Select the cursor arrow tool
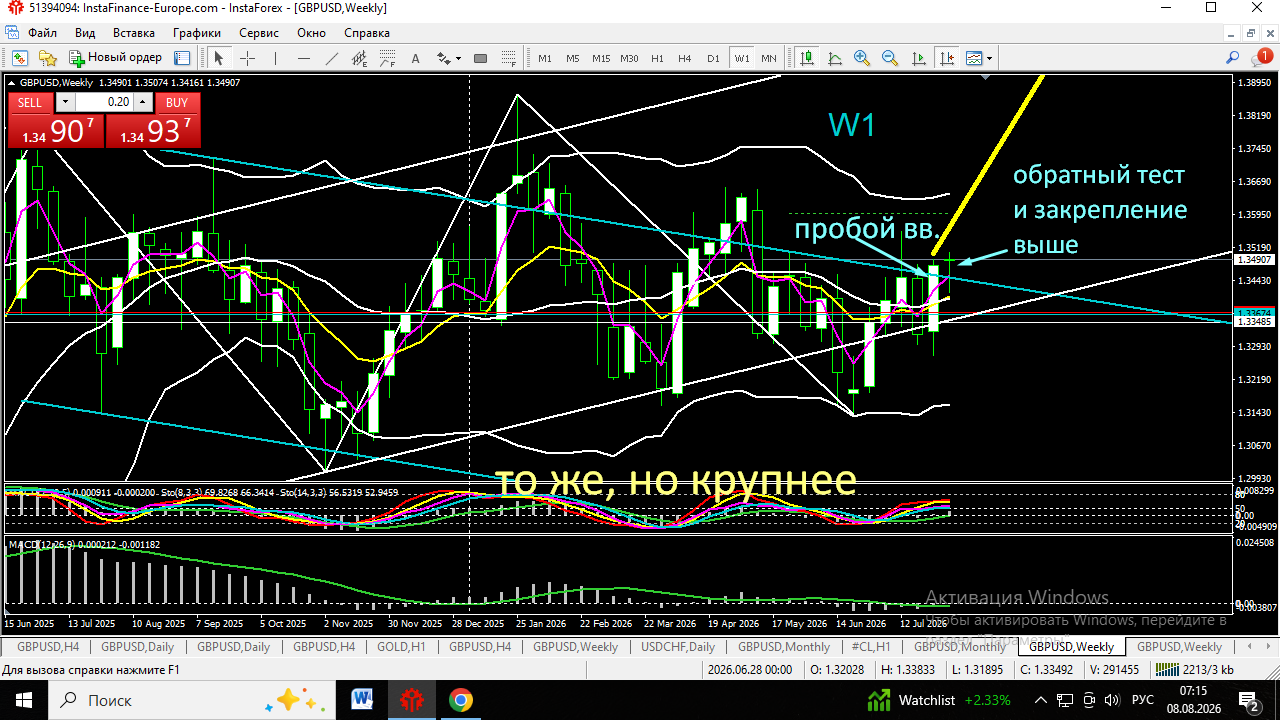The image size is (1280, 720). click(x=218, y=58)
